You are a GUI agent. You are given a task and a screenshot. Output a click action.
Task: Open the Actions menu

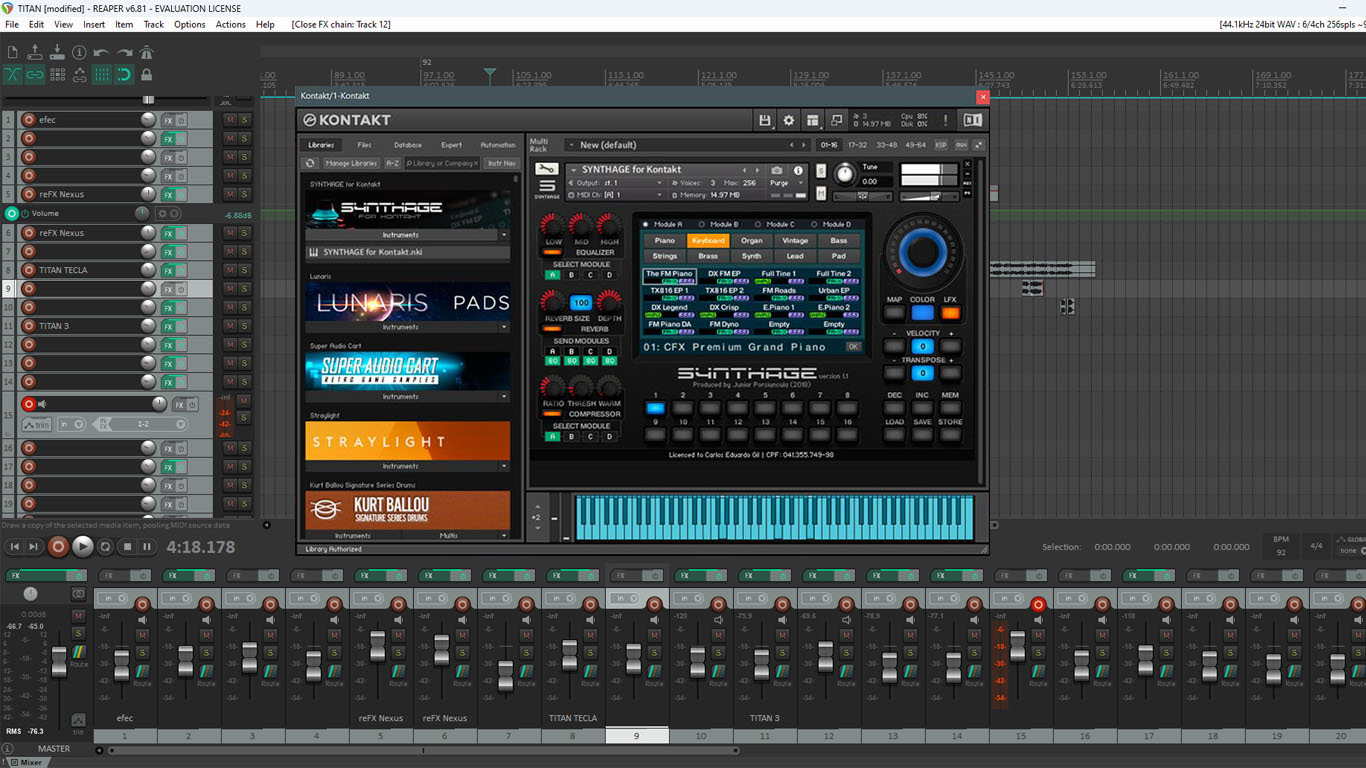point(230,24)
